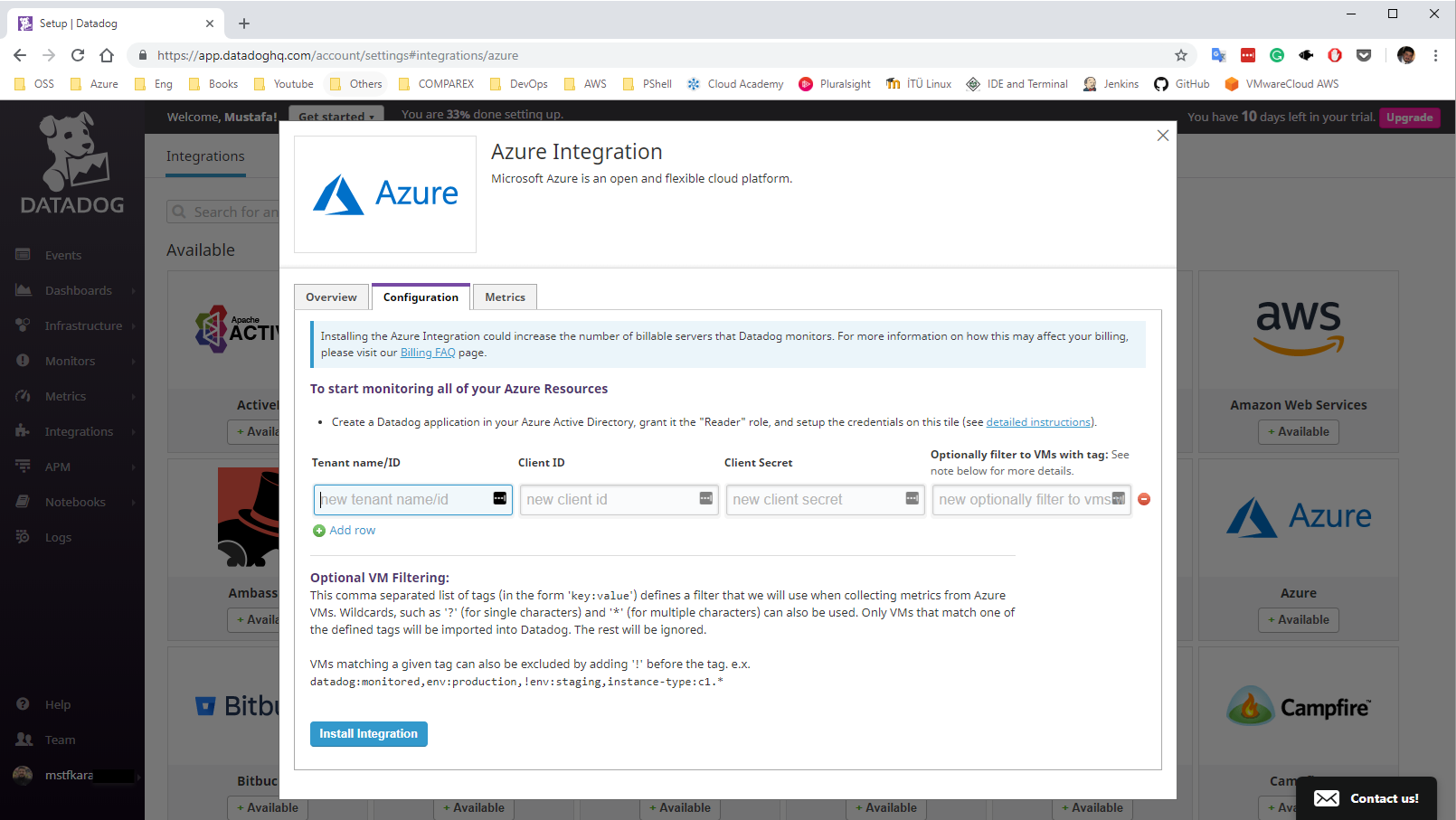Open the Monitors sidebar icon
Screen dimensions: 1456x820
tap(24, 361)
